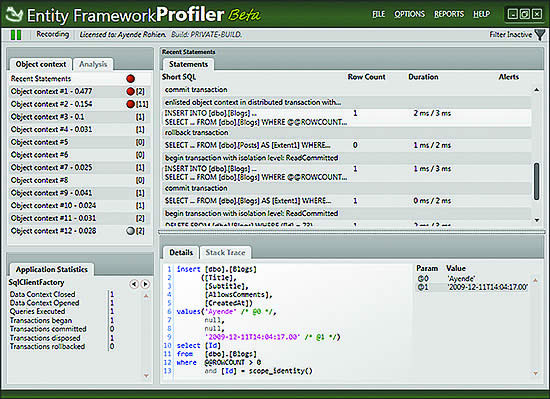The width and height of the screenshot is (550, 399).
Task: Select the Object context tab
Action: (x=41, y=64)
